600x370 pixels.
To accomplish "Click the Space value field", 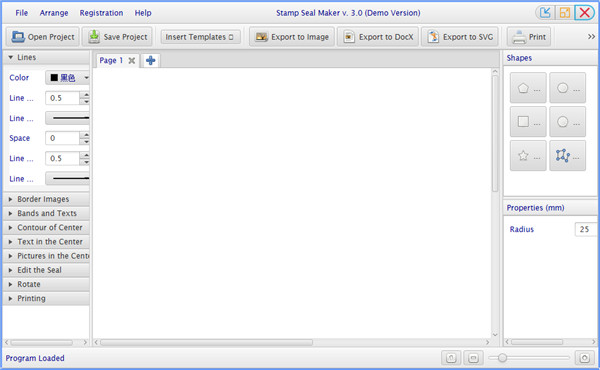I will coord(62,138).
